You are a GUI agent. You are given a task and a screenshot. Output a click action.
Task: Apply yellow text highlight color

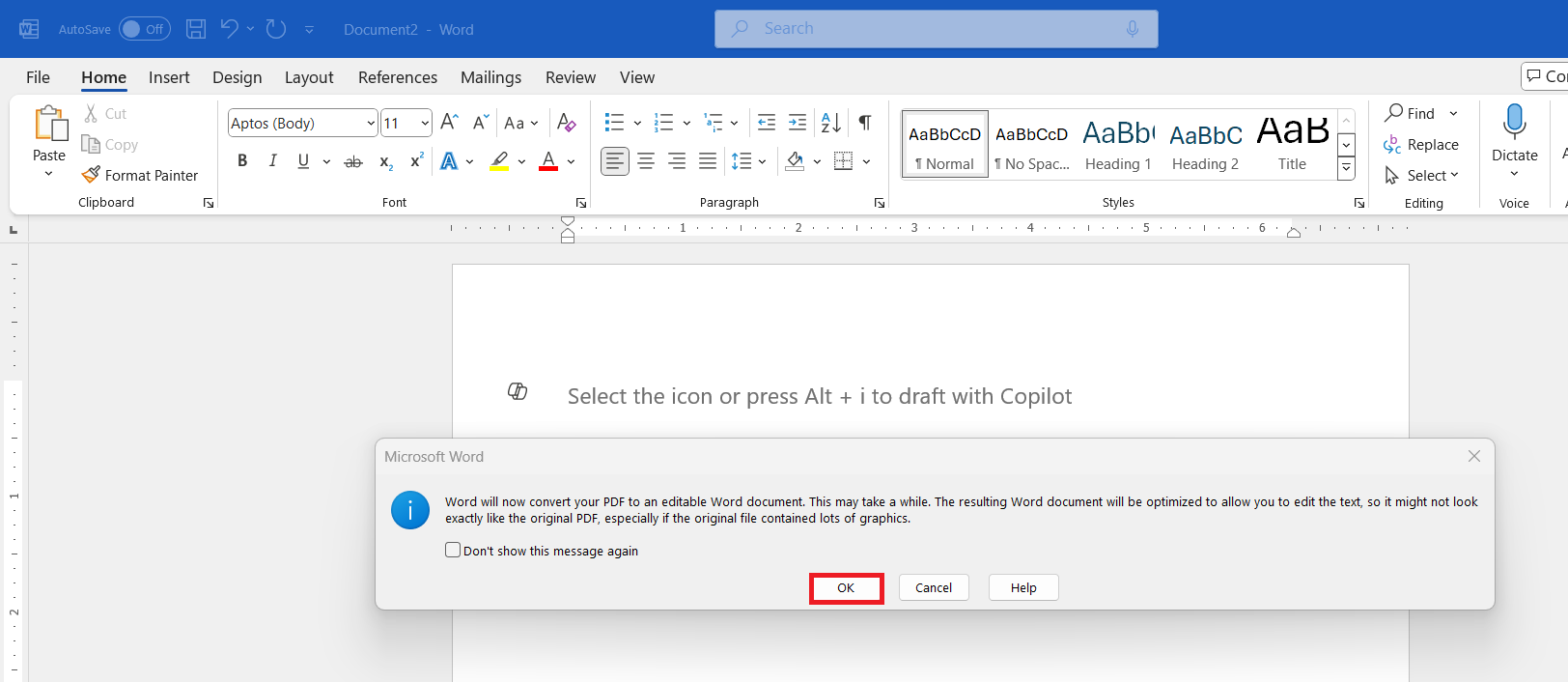499,161
